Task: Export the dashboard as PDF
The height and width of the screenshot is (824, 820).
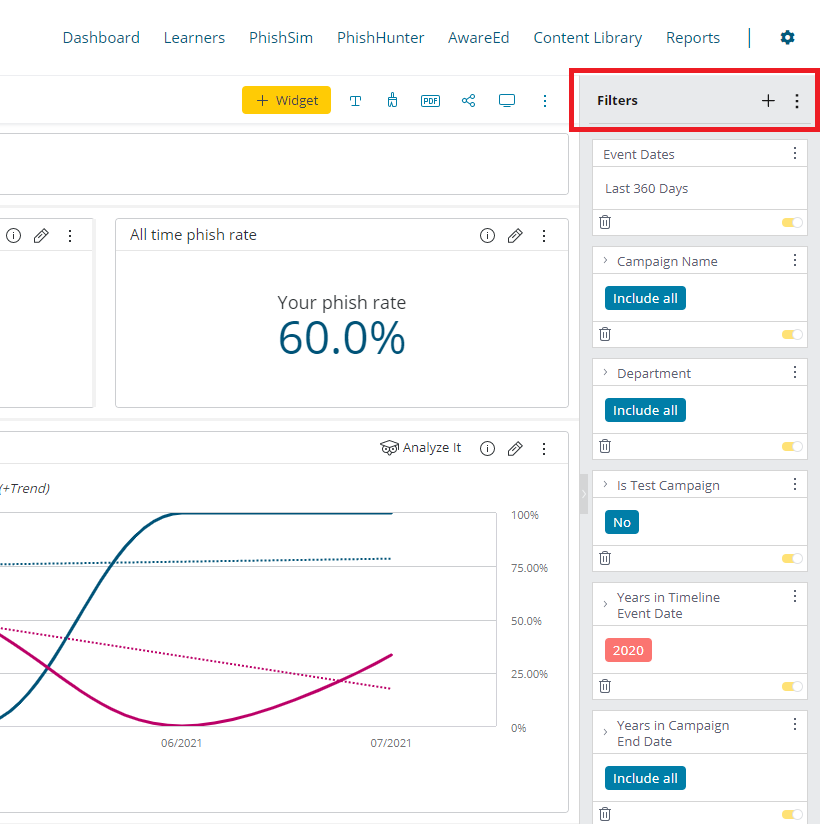Action: click(430, 100)
